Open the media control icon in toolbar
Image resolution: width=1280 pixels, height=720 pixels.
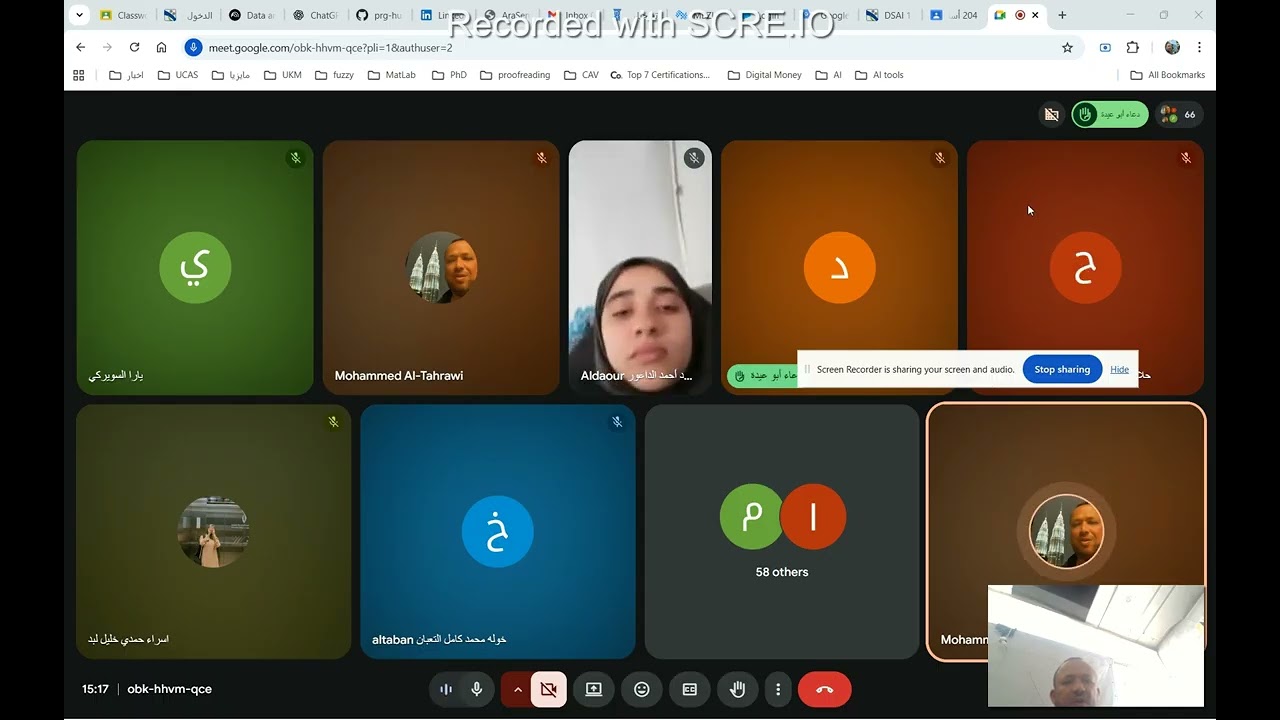click(1105, 47)
